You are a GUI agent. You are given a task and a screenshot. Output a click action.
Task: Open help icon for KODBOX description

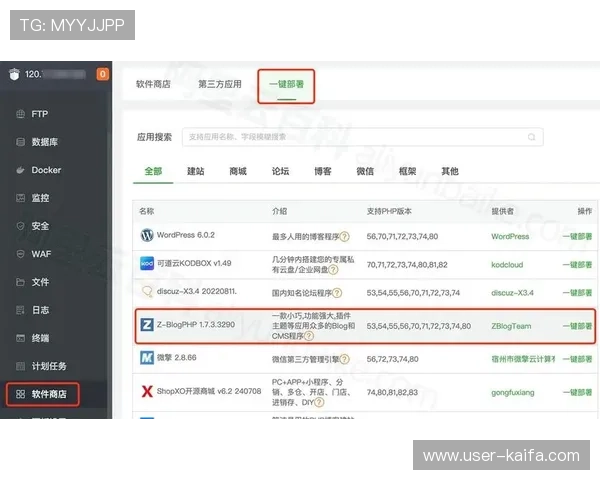(333, 270)
